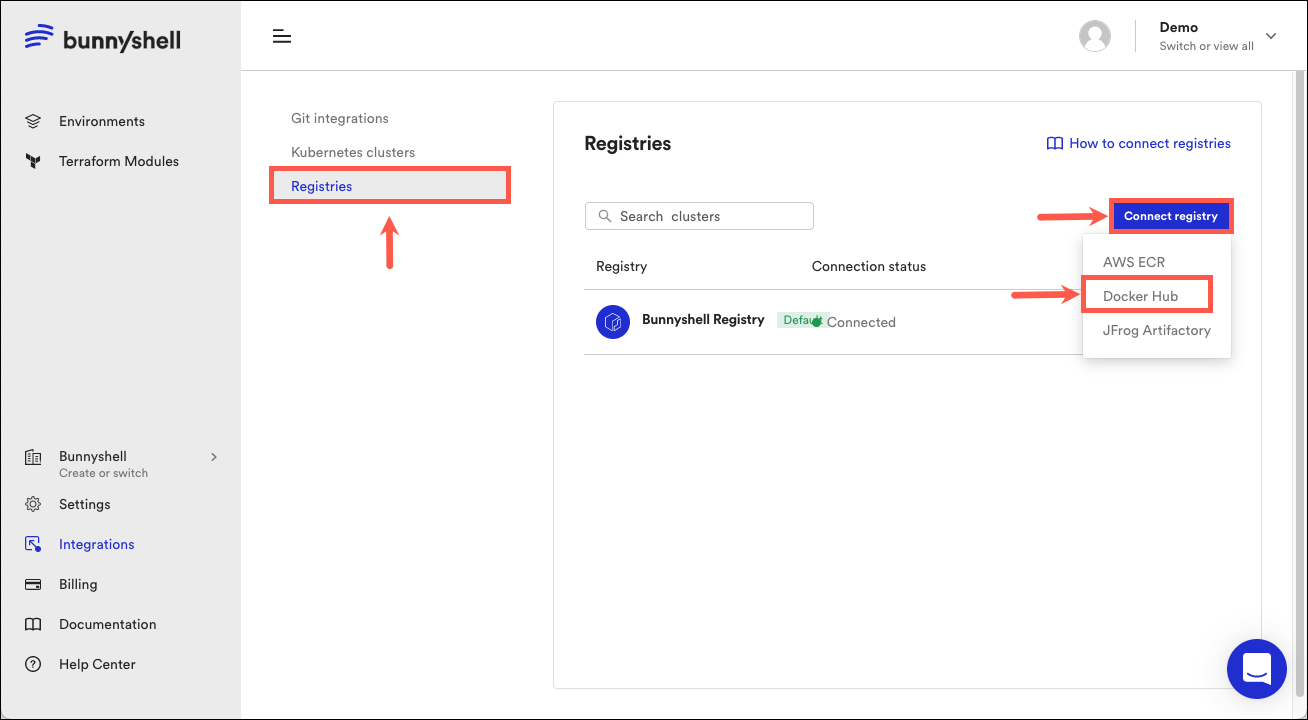Select the Registries tab
1308x720 pixels.
tap(390, 186)
